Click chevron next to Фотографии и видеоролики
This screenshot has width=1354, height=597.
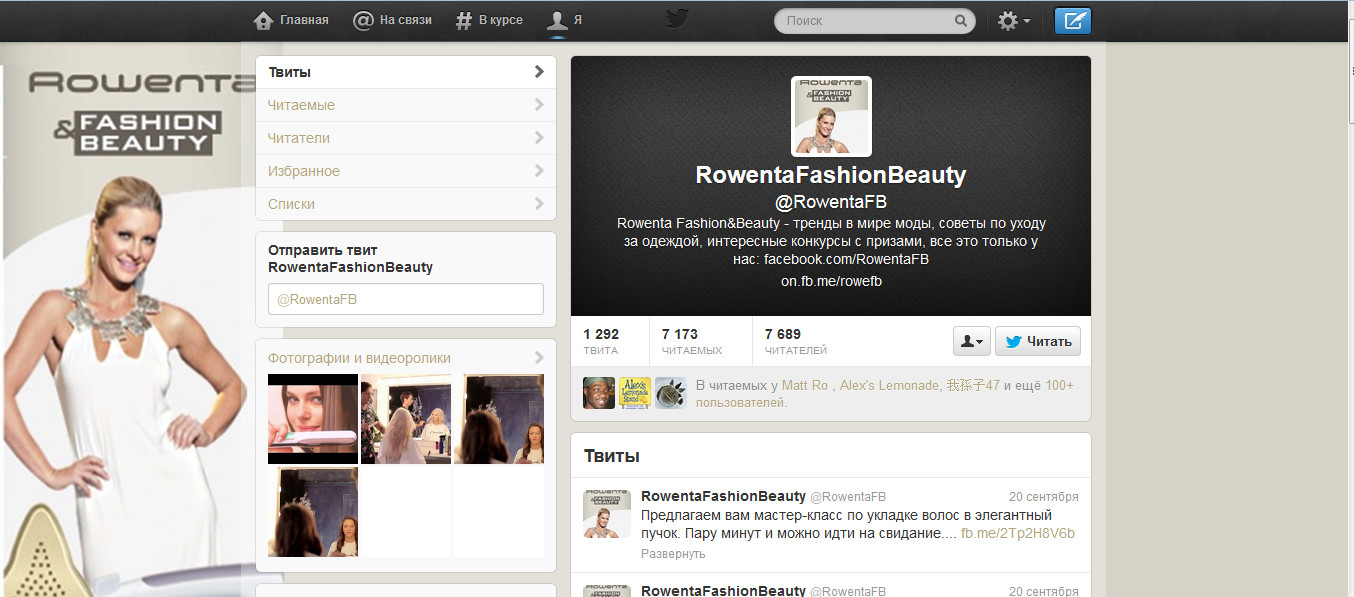click(539, 358)
